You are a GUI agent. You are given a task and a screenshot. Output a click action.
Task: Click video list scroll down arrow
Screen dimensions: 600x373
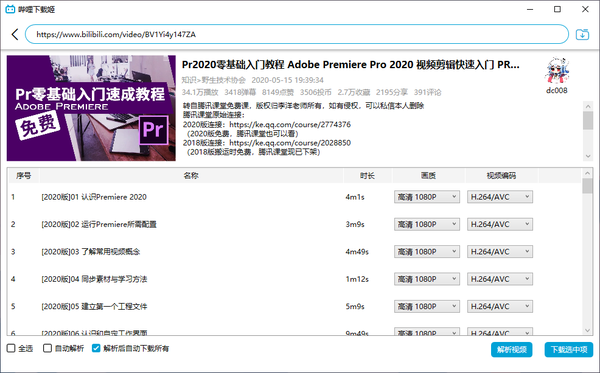(x=588, y=331)
